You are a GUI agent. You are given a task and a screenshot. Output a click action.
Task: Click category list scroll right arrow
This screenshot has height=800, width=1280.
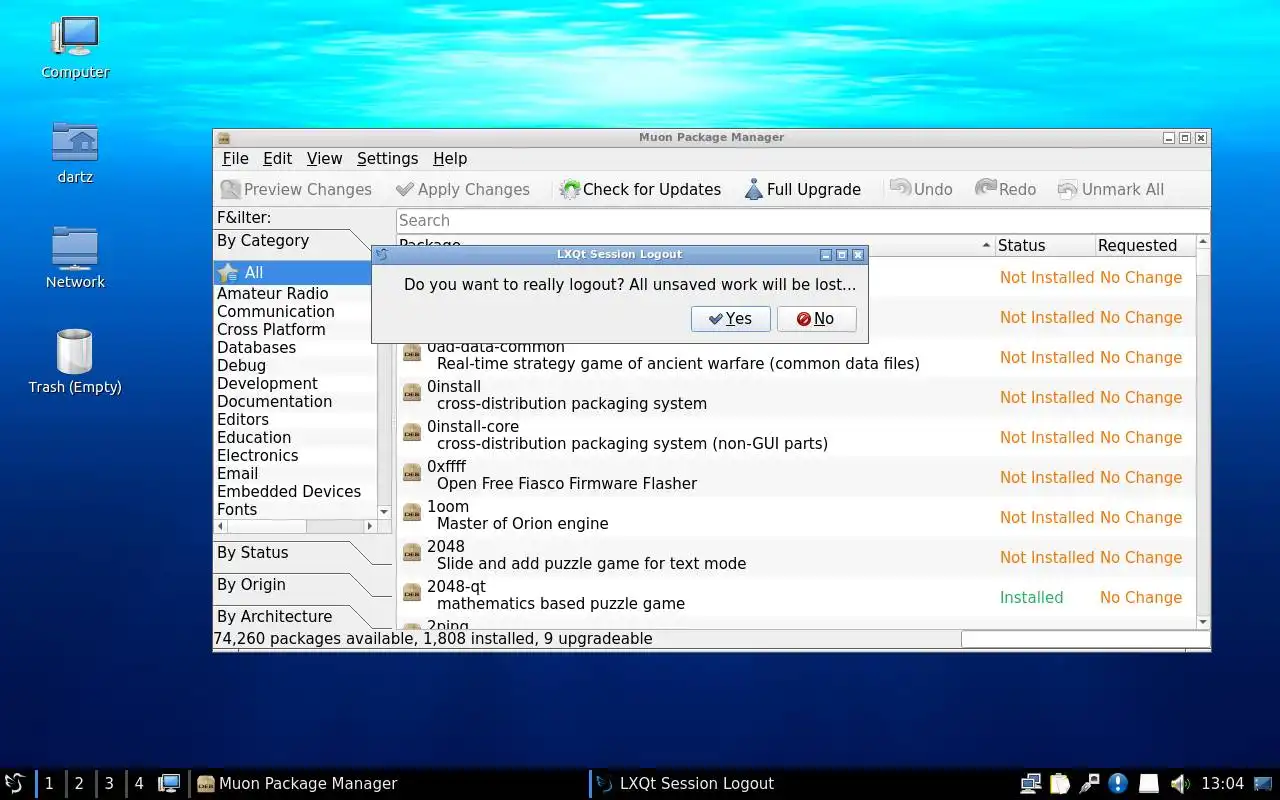[369, 526]
